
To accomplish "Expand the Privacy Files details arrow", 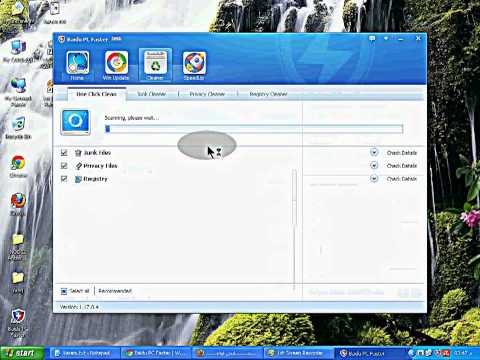I will pos(374,166).
